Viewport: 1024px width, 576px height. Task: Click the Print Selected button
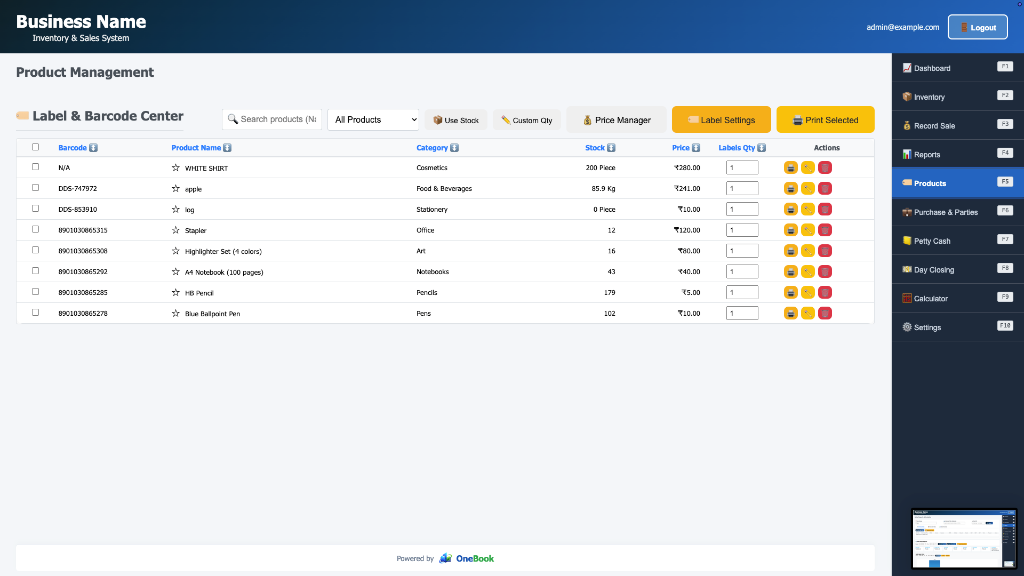tap(825, 120)
